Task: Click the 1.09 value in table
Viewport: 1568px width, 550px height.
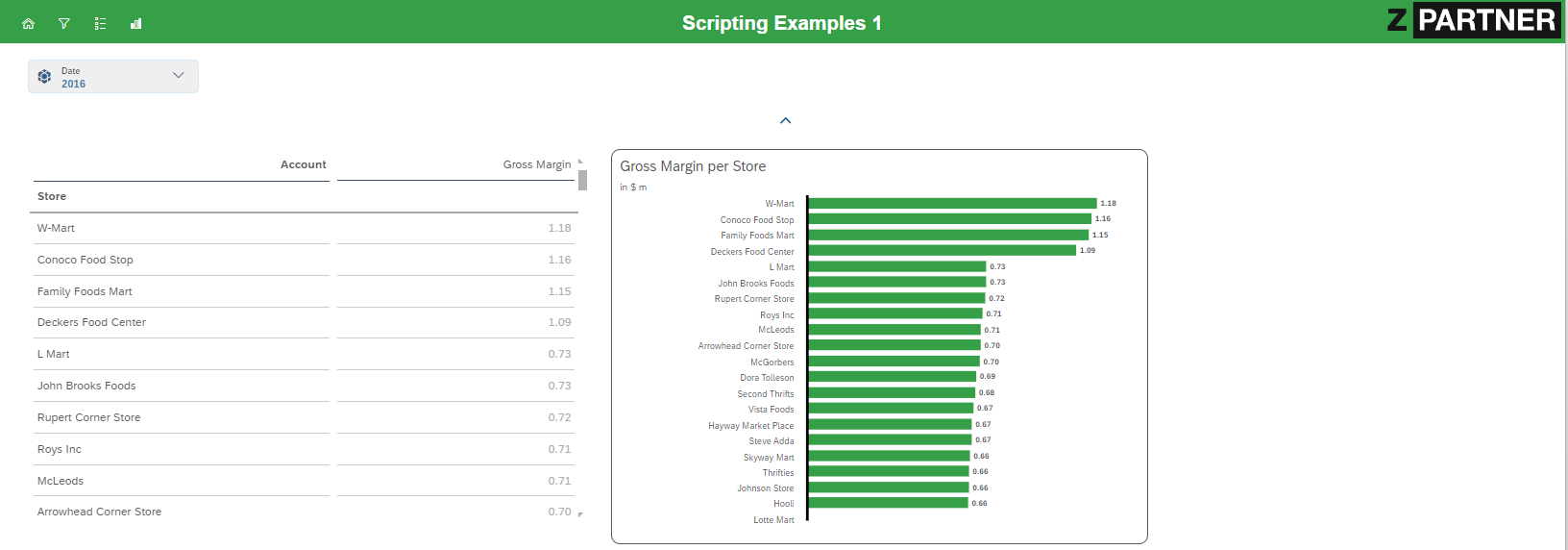Action: point(559,322)
